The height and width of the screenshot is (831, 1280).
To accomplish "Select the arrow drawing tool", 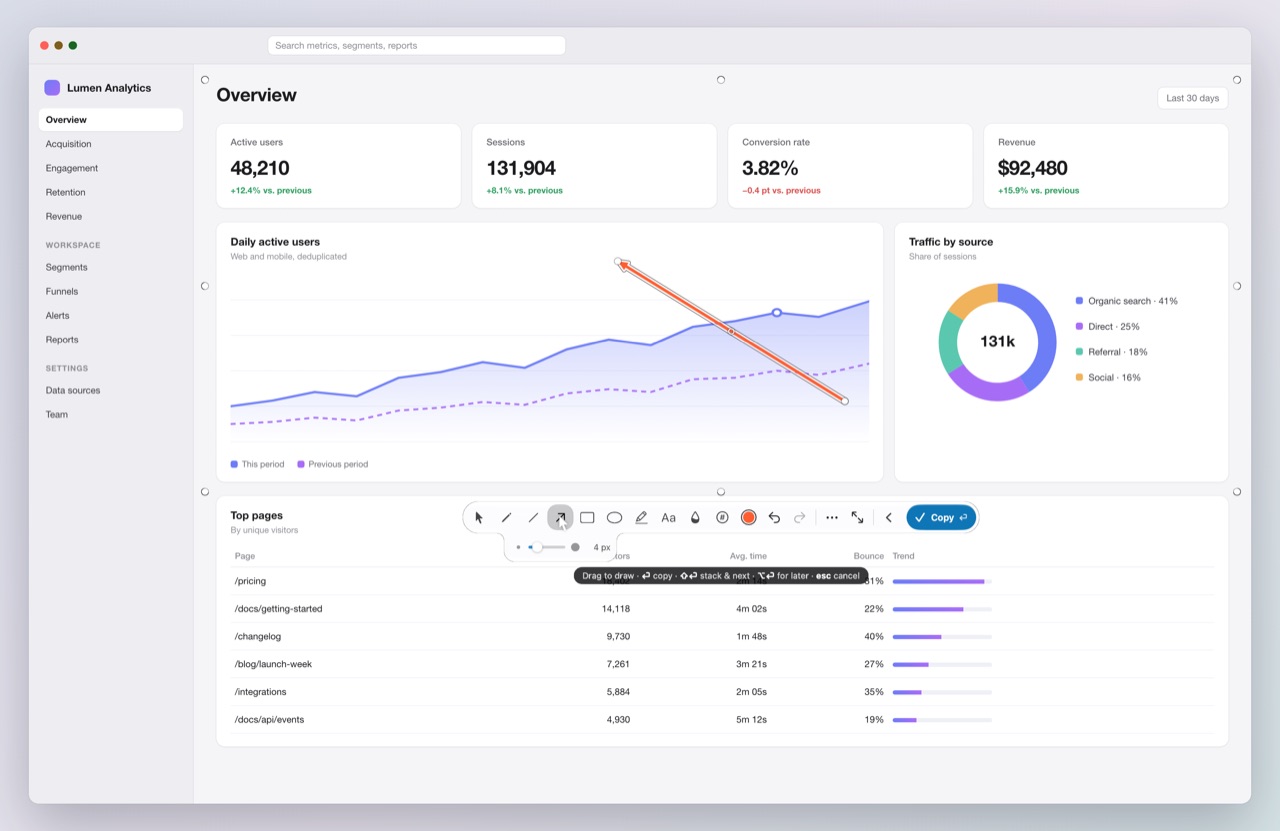I will click(x=560, y=517).
